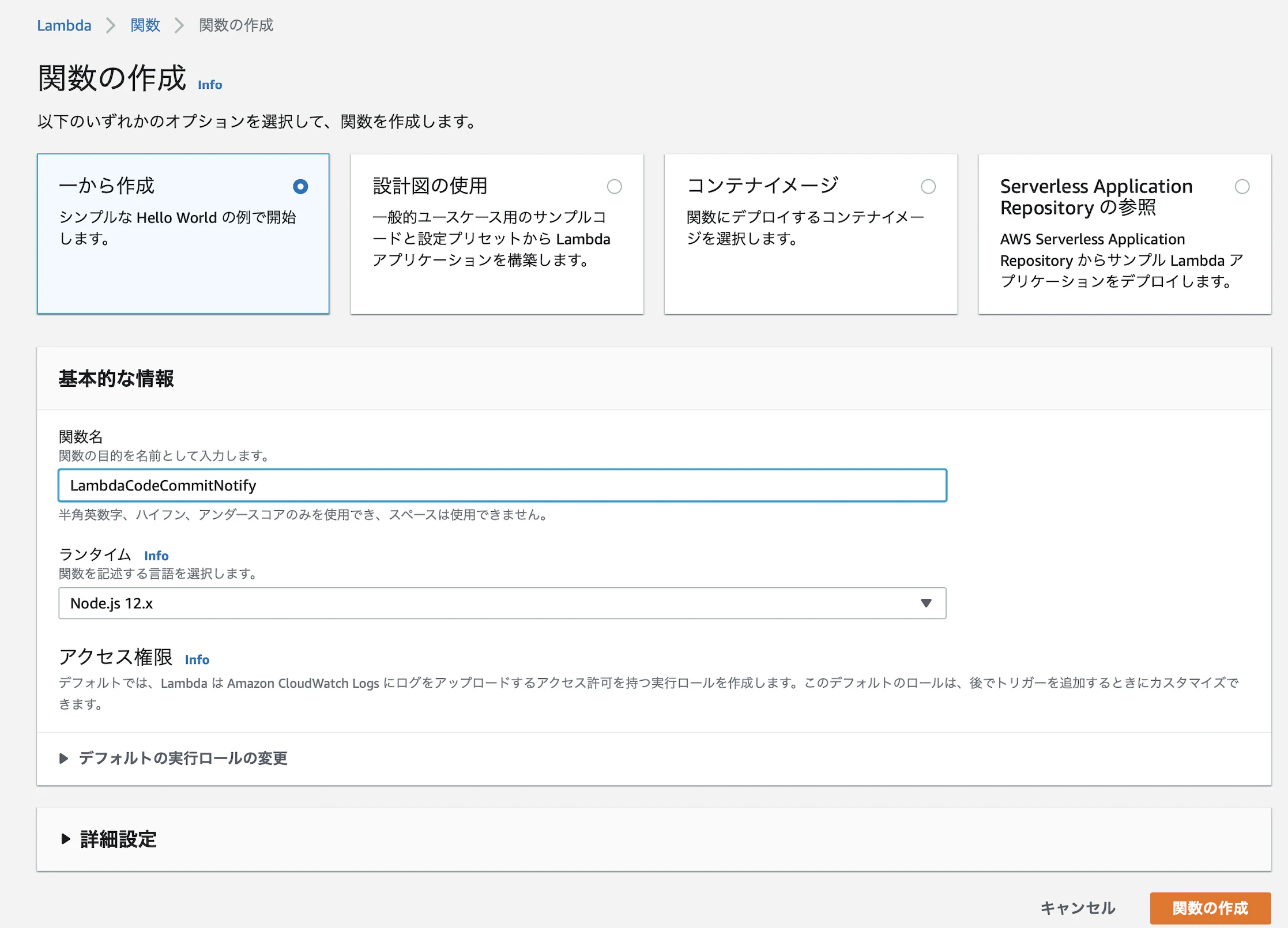This screenshot has width=1288, height=928.
Task: Open Info link next to 関数の作成 heading
Action: pos(210,85)
